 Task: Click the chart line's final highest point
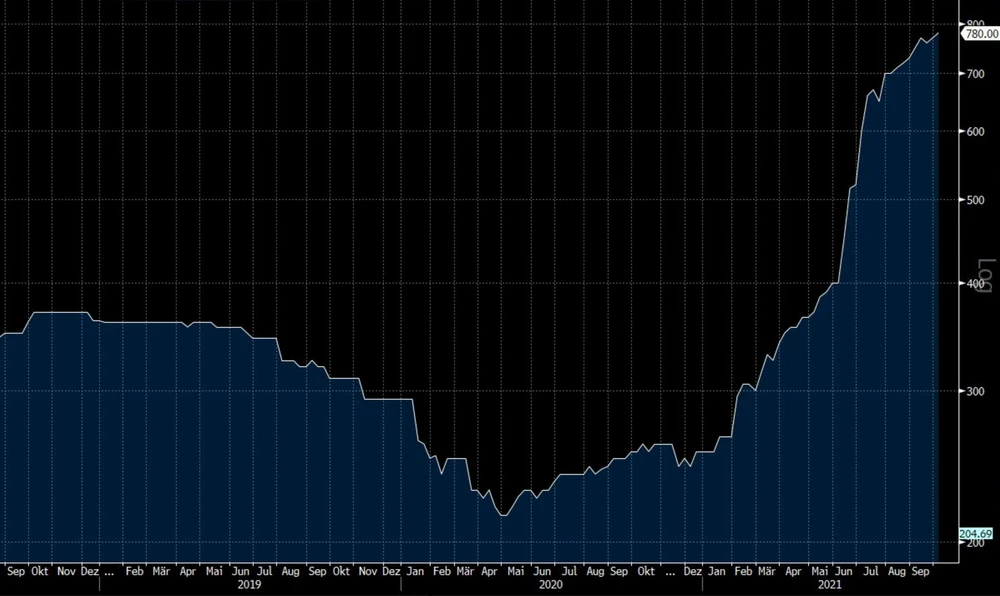[938, 33]
